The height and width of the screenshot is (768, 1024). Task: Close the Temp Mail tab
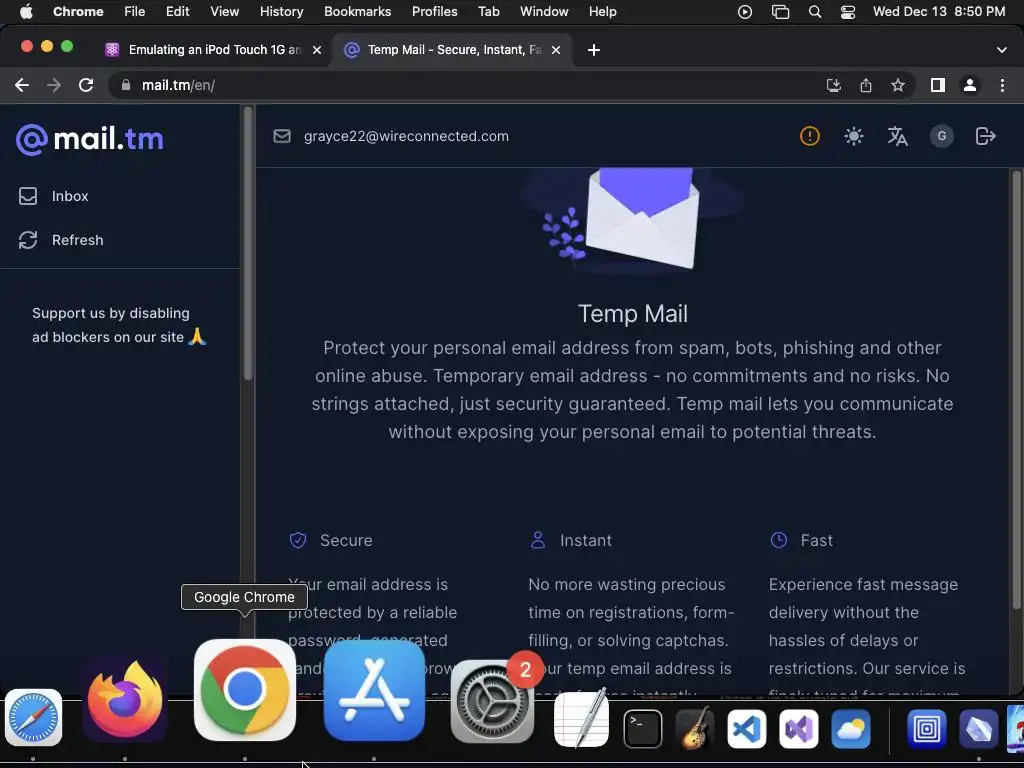click(556, 50)
